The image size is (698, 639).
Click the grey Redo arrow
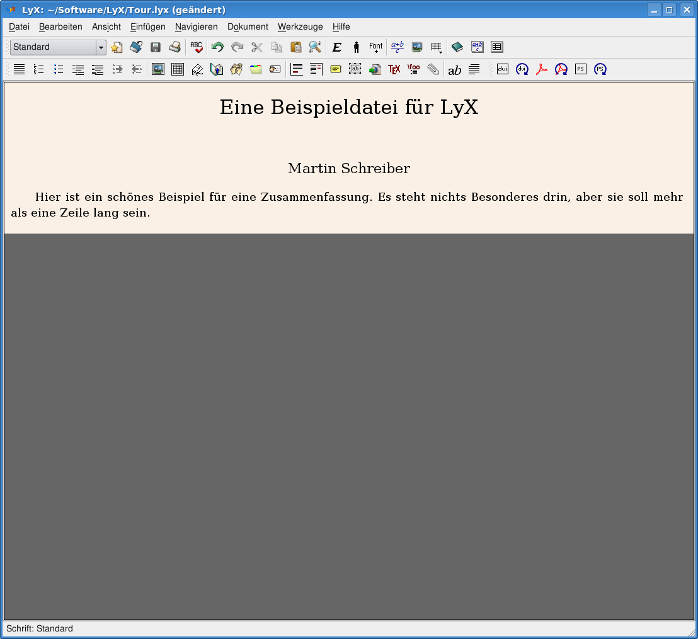pyautogui.click(x=237, y=47)
